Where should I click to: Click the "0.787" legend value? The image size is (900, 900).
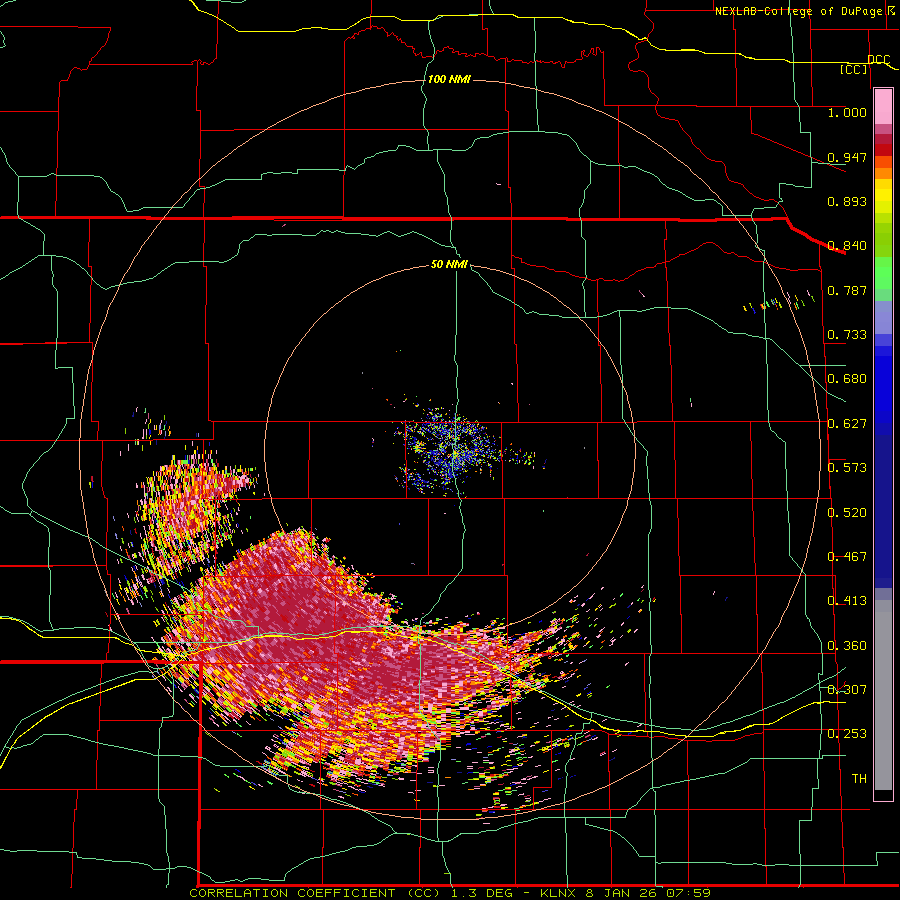pos(847,290)
